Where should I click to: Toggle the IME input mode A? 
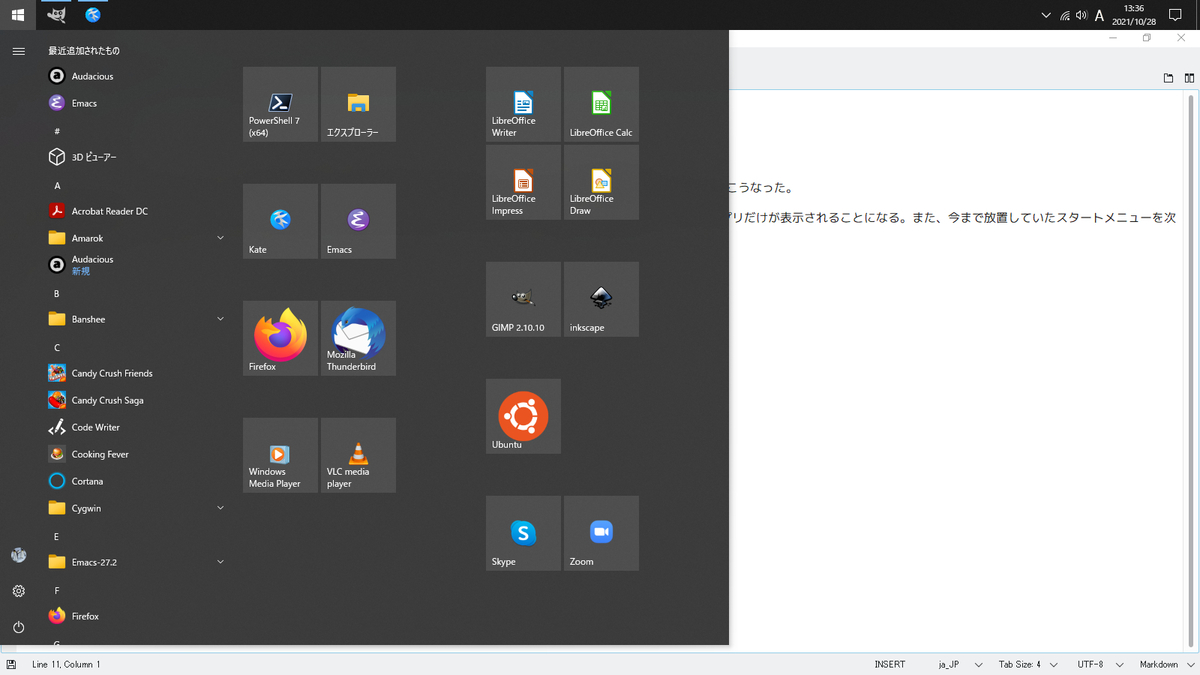tap(1100, 16)
